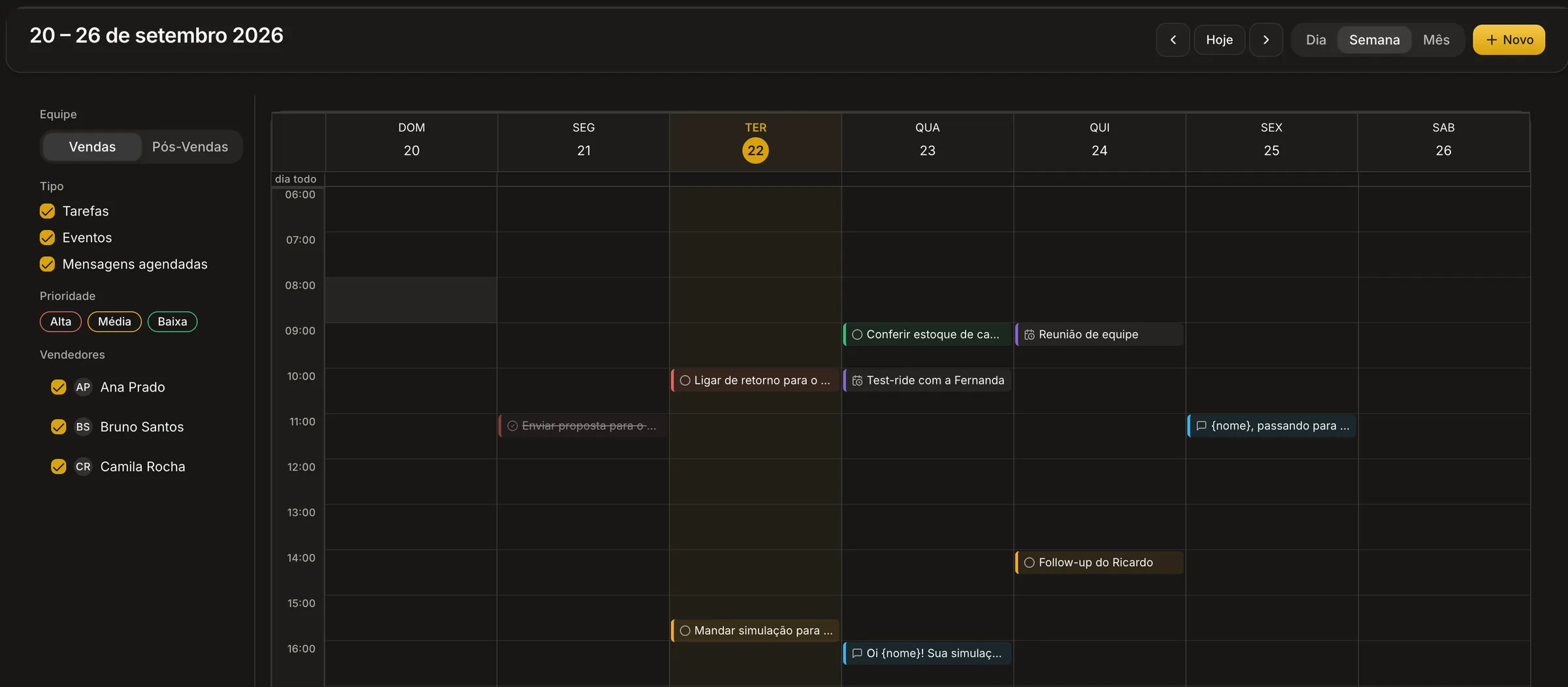This screenshot has width=1568, height=687.
Task: Uncheck the Eventos type filter
Action: click(x=47, y=238)
